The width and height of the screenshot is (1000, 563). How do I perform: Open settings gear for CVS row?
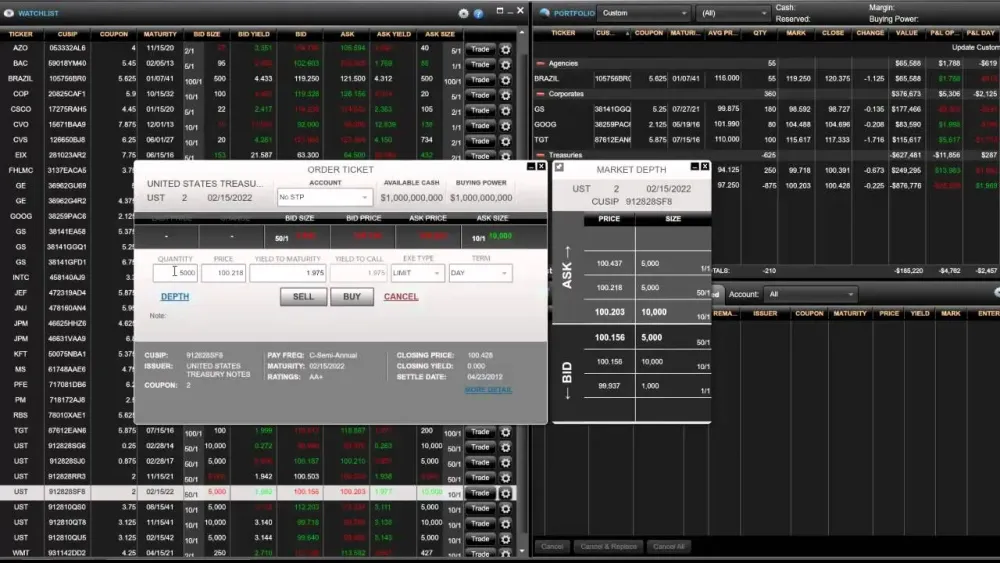coord(506,141)
